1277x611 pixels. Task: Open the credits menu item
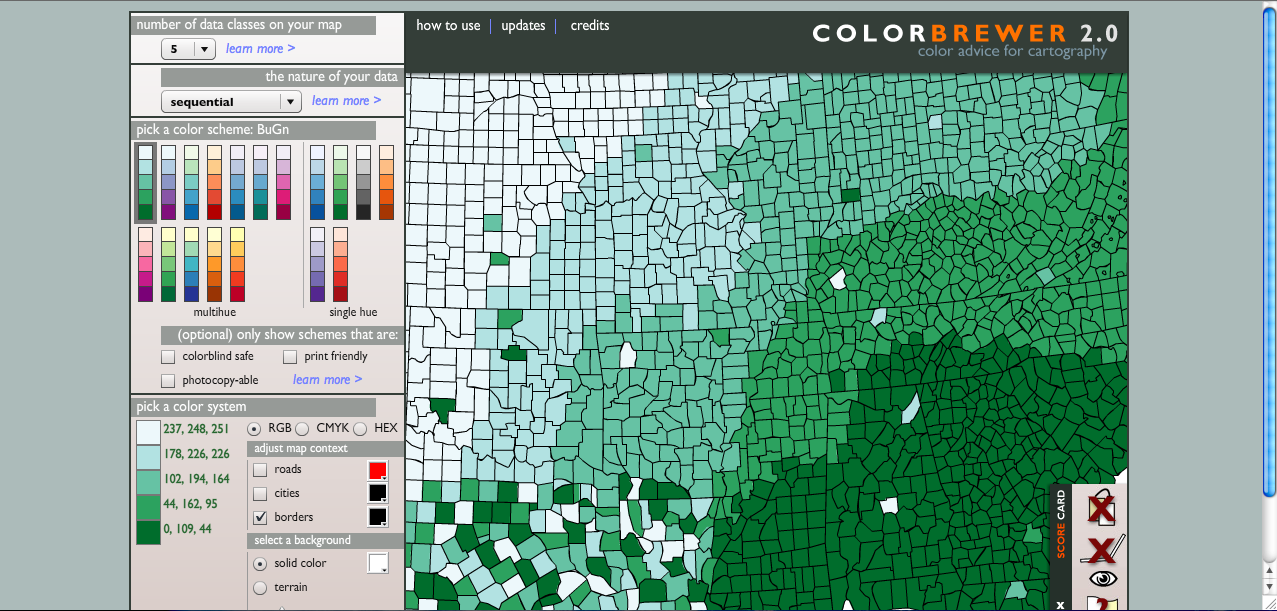click(590, 26)
